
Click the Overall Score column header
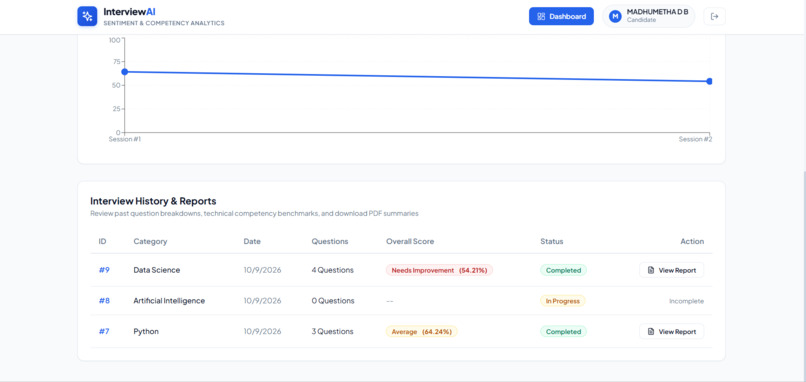410,241
